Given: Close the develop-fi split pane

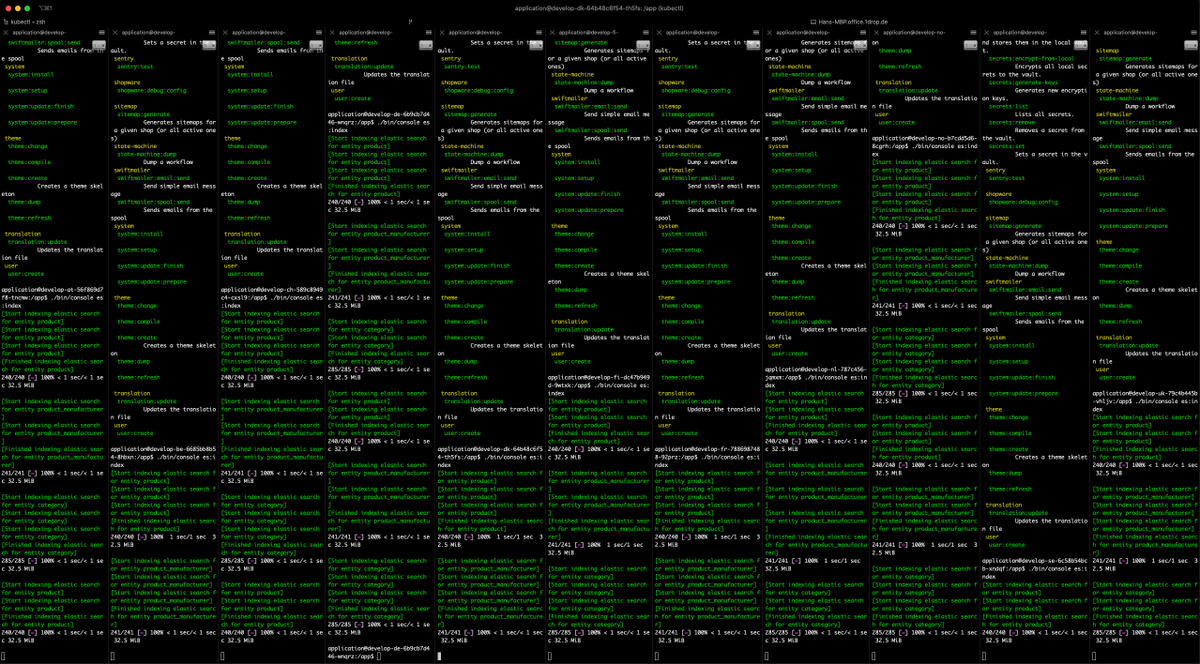Looking at the screenshot, I should (550, 33).
